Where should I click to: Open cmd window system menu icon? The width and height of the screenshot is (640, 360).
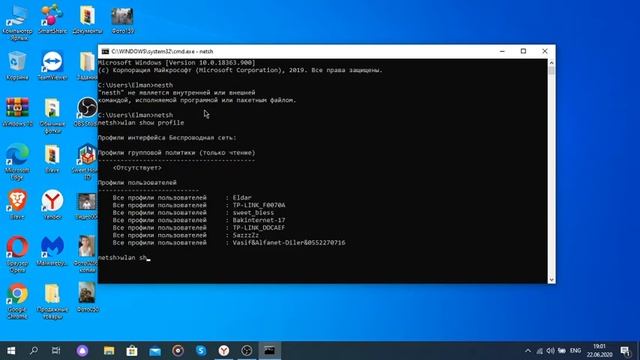[x=105, y=51]
